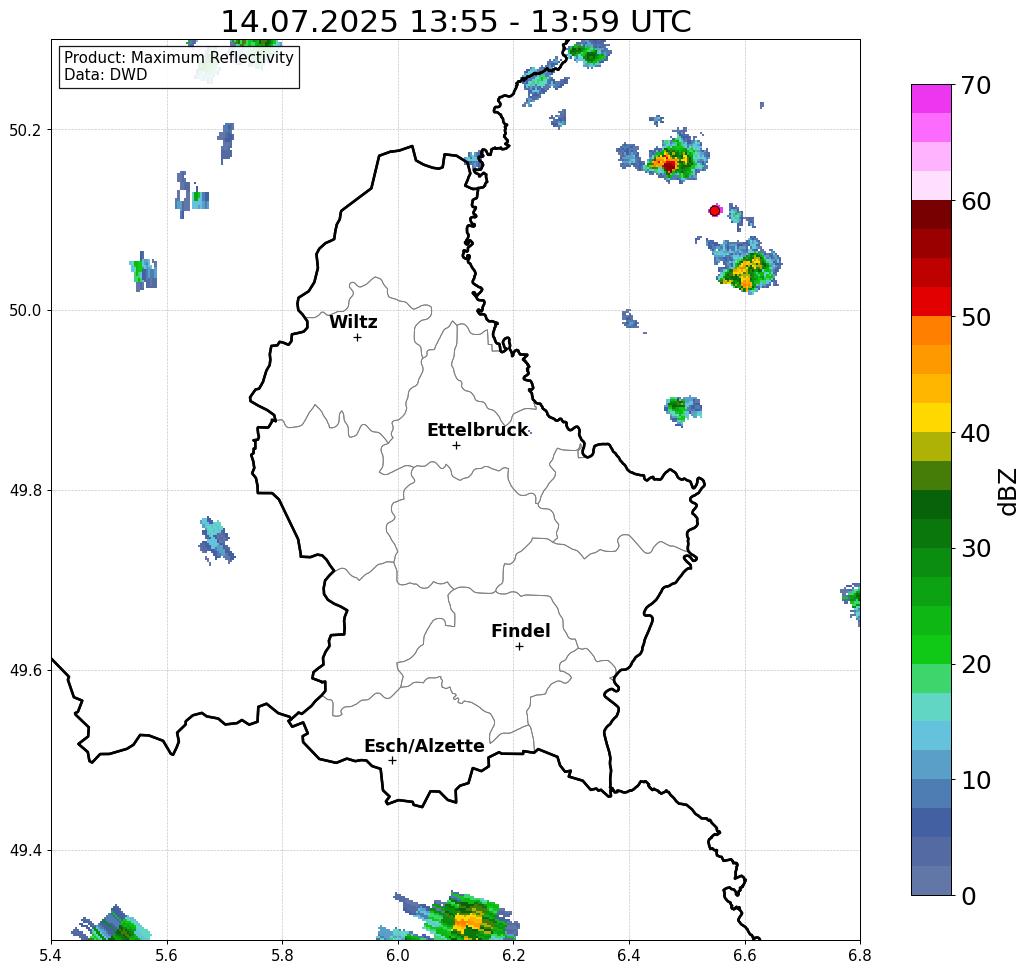
Task: Click the longitude tick label 5.8
Action: 282,955
